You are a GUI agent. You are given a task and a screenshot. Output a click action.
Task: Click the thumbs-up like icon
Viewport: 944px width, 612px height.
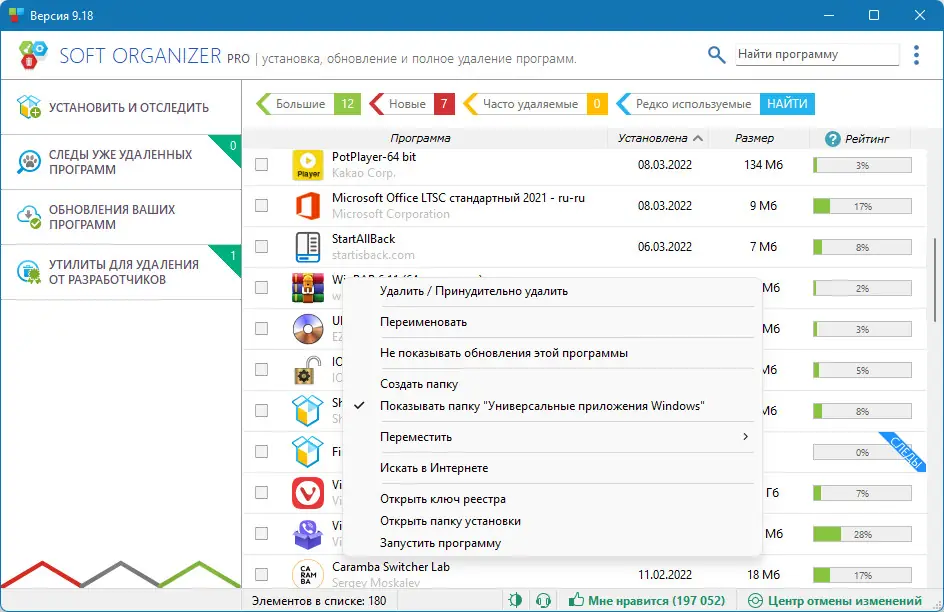coord(576,599)
